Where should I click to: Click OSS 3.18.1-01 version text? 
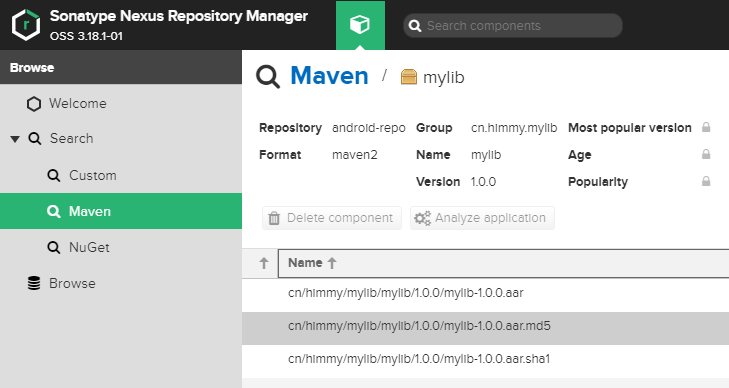click(x=86, y=36)
